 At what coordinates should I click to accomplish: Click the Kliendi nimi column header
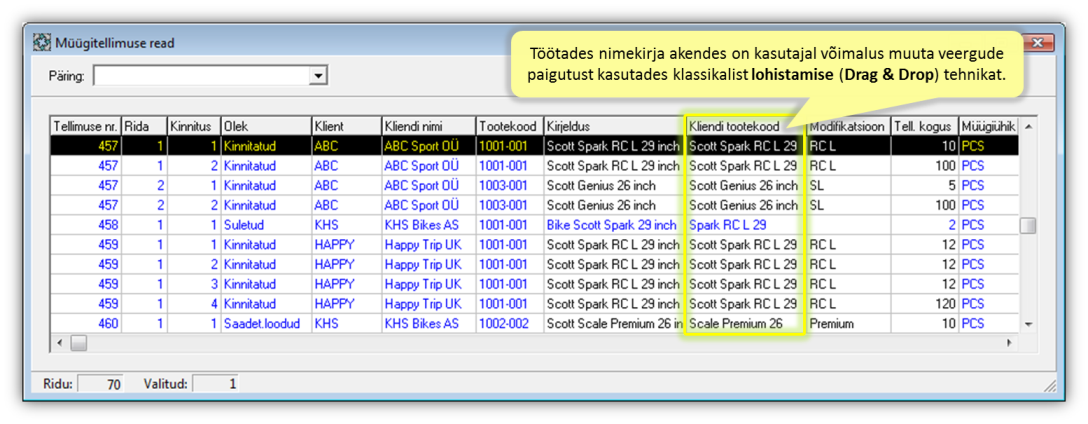428,126
